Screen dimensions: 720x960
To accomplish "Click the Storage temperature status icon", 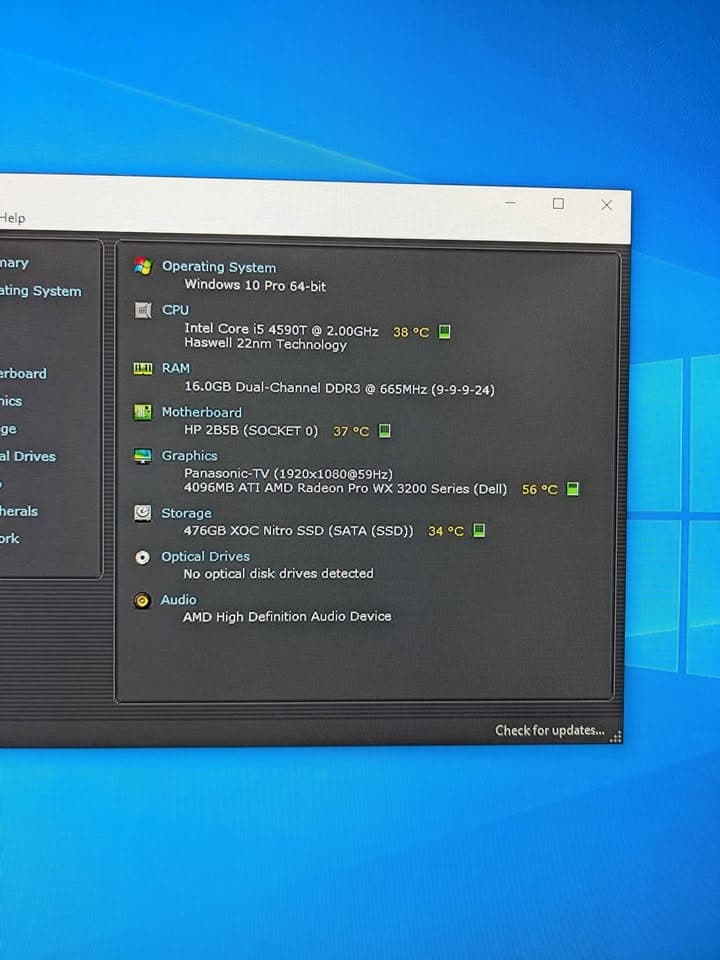I will coord(479,530).
